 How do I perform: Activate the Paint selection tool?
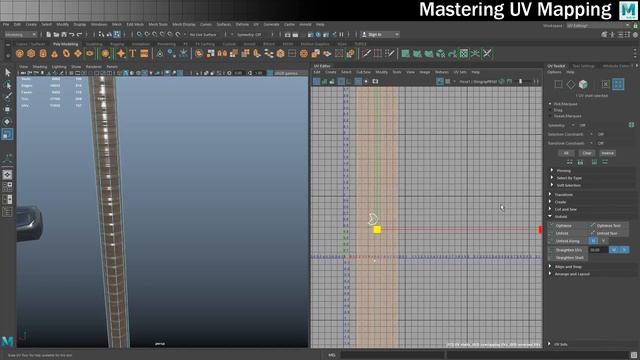[7, 97]
